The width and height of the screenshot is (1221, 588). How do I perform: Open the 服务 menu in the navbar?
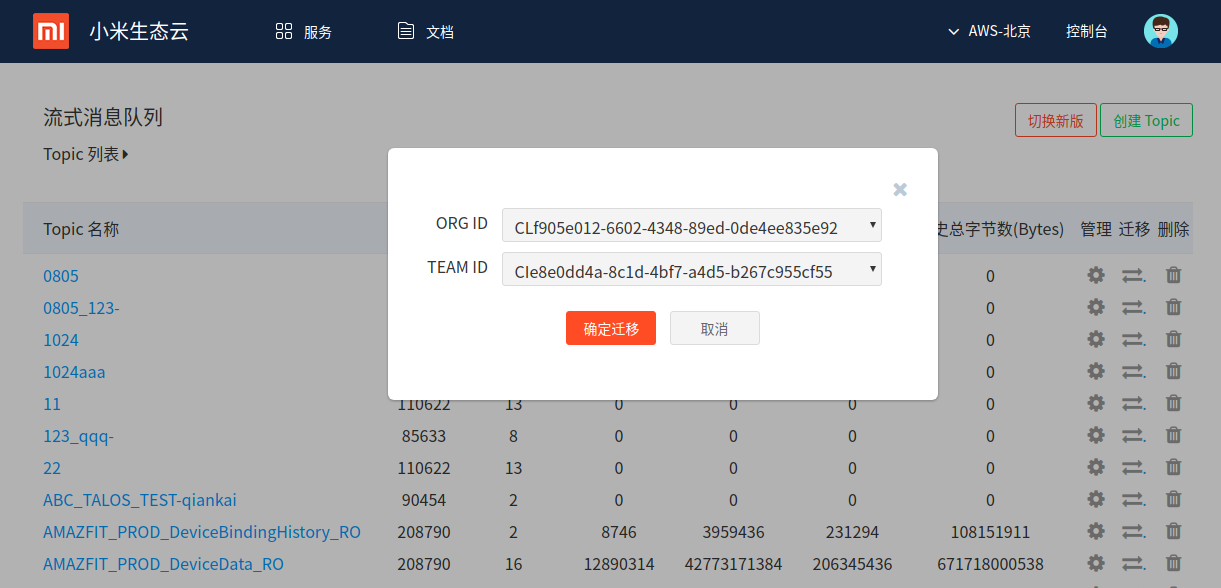click(x=304, y=31)
